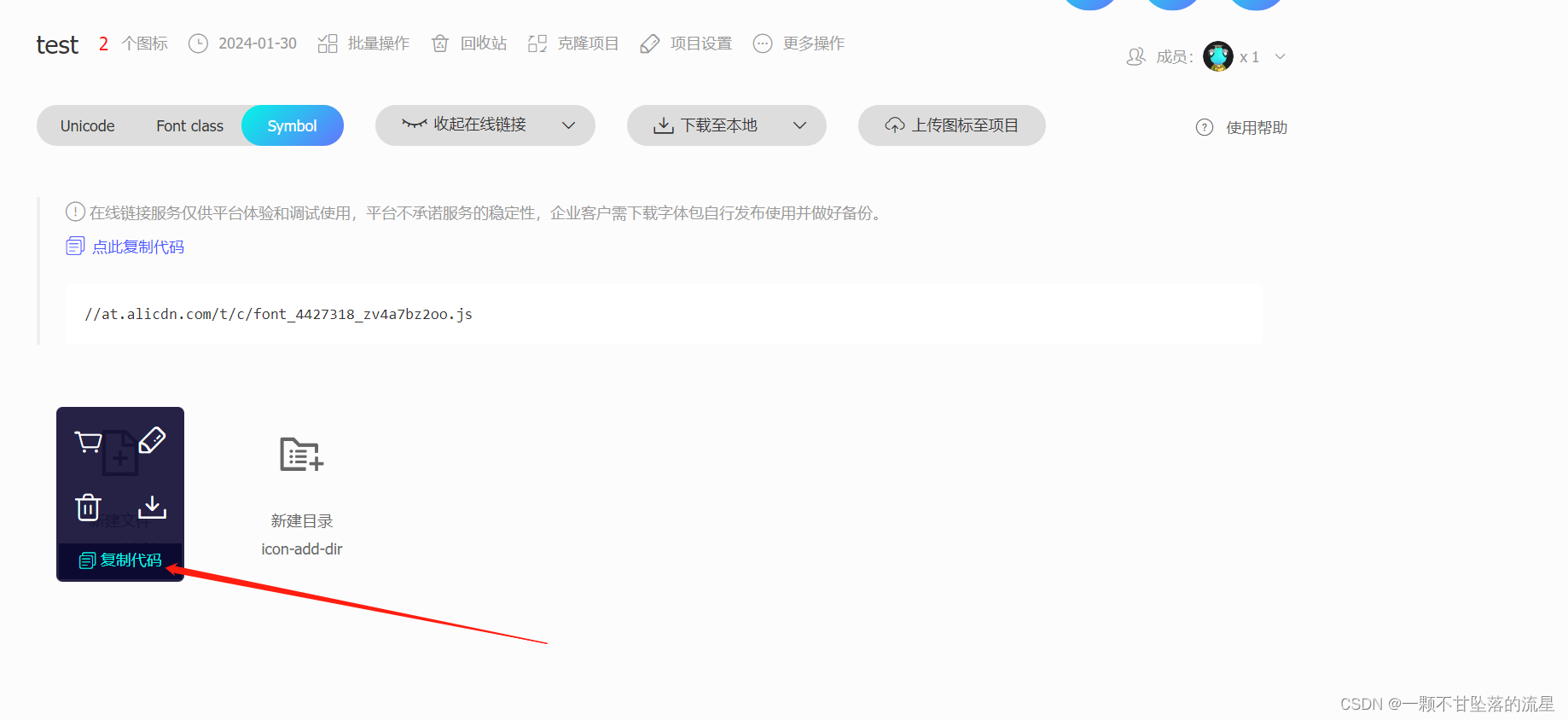Open 项目设置 project settings
Viewport: 1568px width, 720px height.
686,44
